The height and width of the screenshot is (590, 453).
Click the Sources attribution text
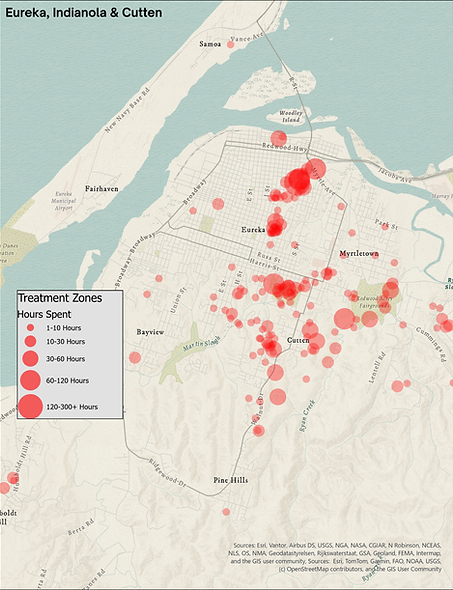336,557
